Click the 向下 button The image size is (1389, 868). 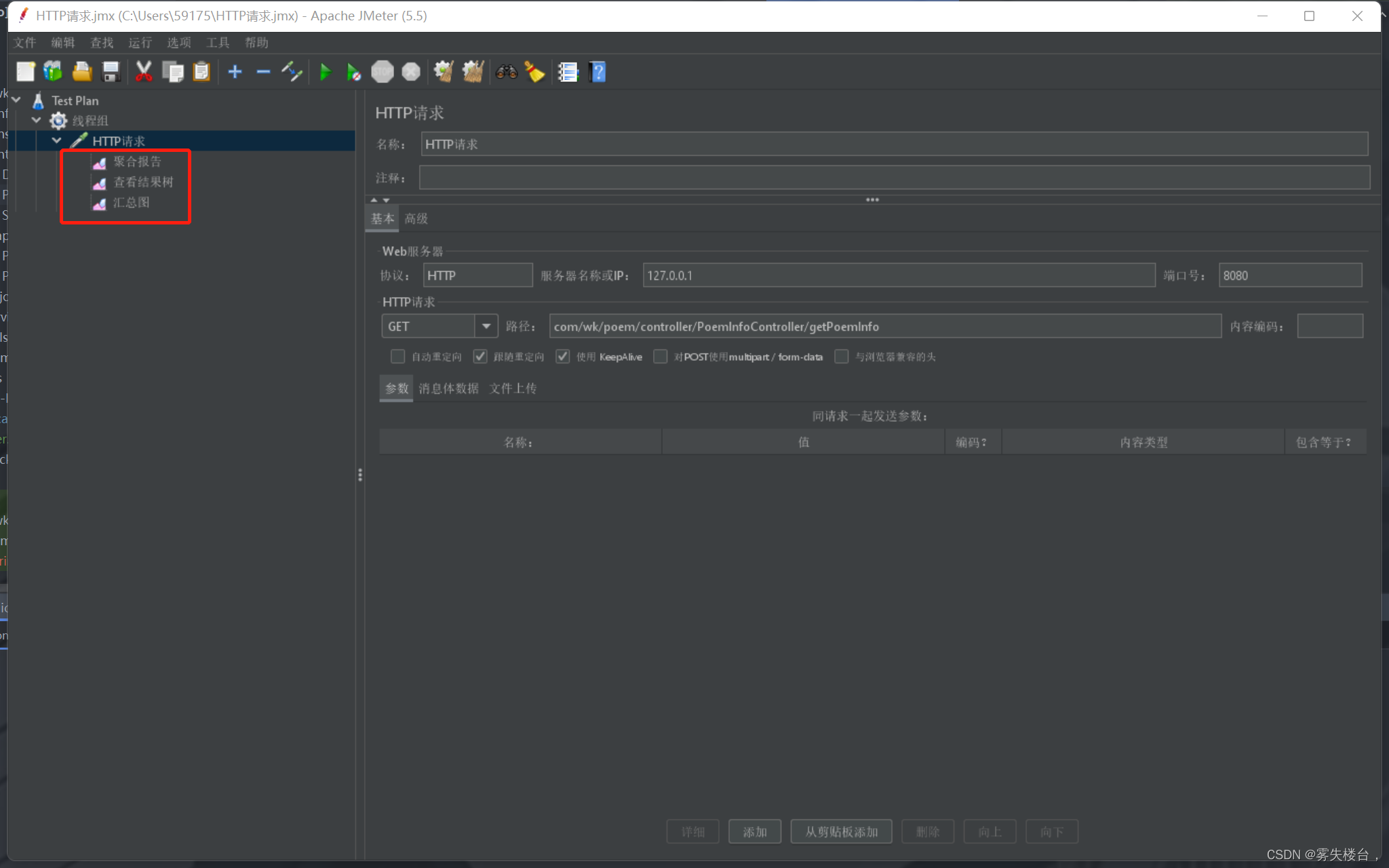(1052, 832)
